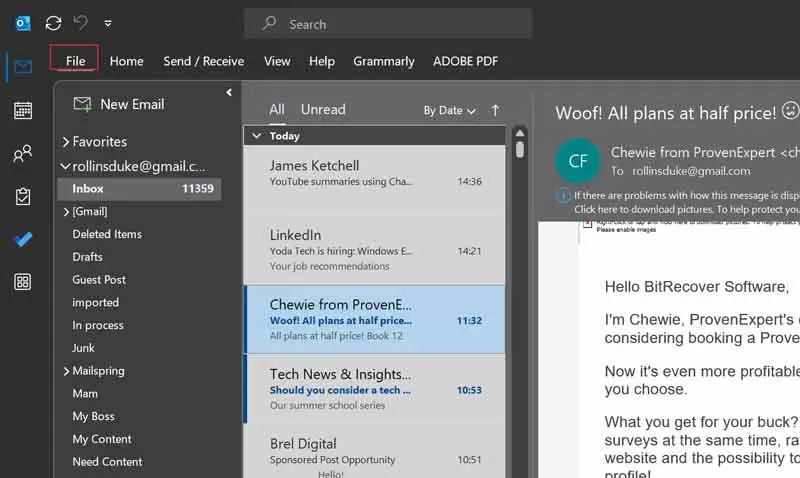Click the Search box
The width and height of the screenshot is (800, 478).
pos(388,23)
